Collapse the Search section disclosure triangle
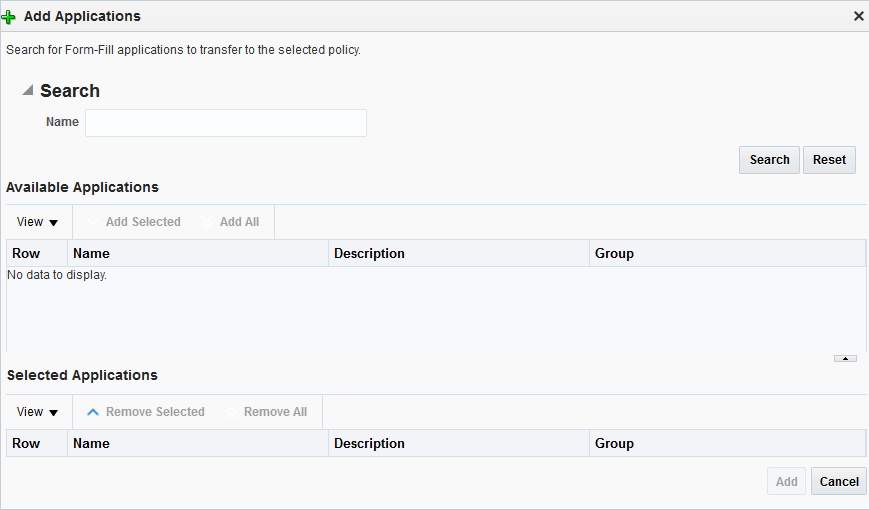The image size is (869, 510). pos(28,90)
